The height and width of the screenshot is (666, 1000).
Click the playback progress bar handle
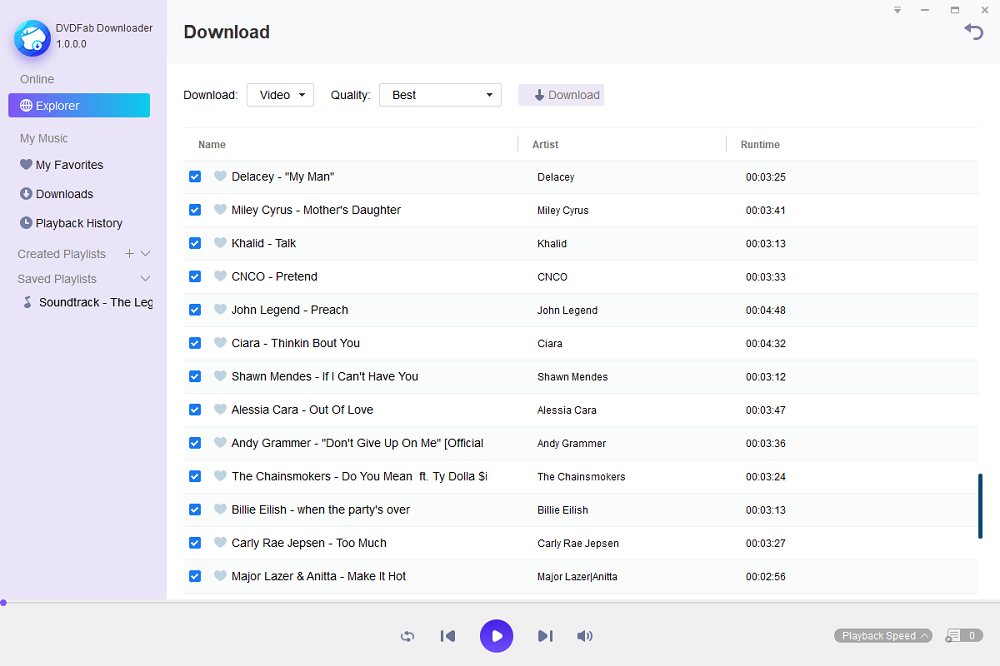point(3,602)
